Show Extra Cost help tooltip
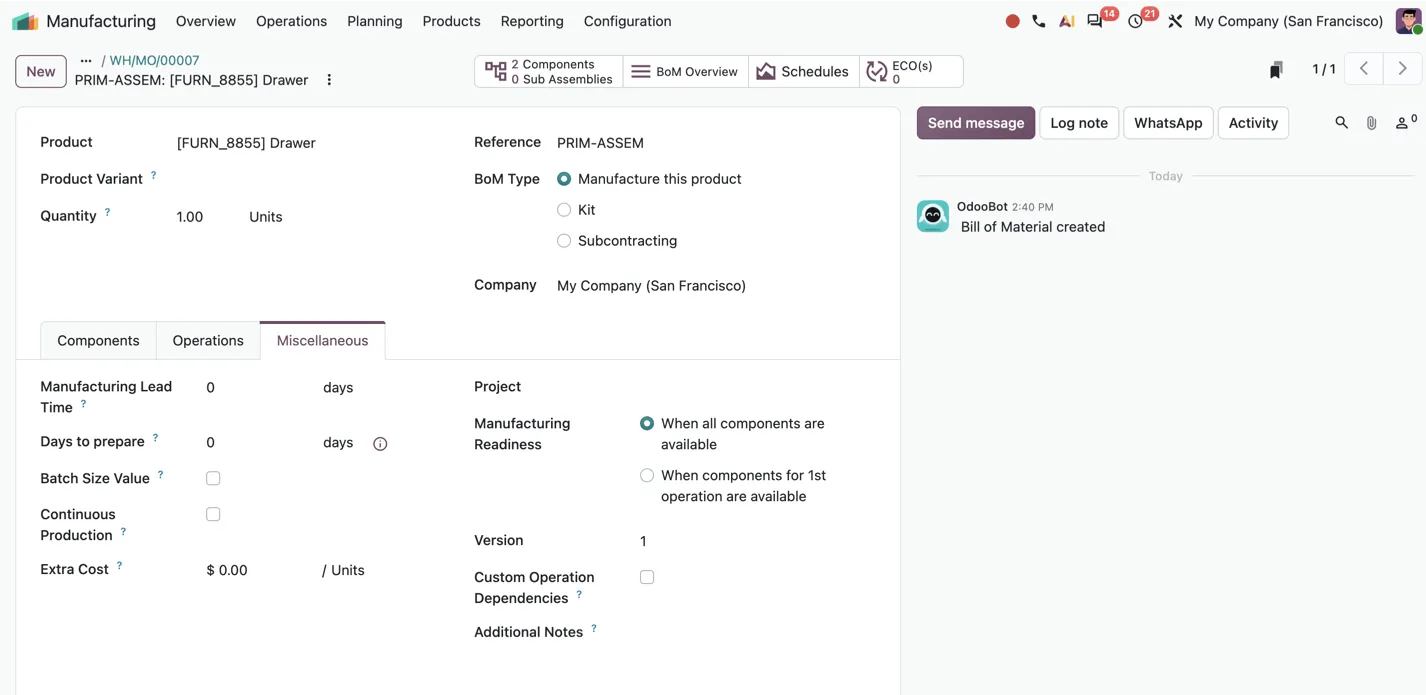The width and height of the screenshot is (1426, 695). [x=119, y=566]
